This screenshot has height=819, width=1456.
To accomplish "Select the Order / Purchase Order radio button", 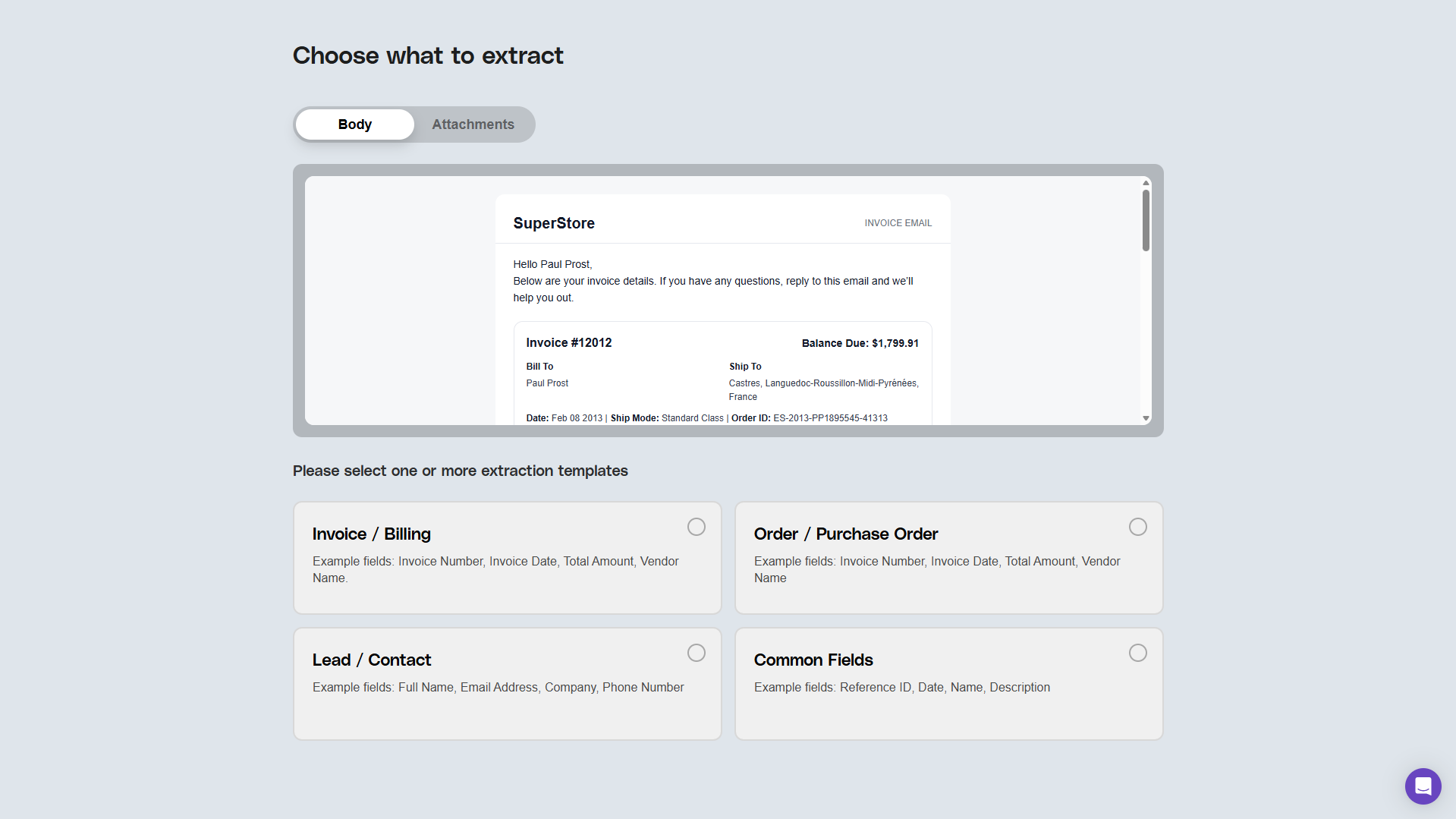I will pyautogui.click(x=1137, y=527).
